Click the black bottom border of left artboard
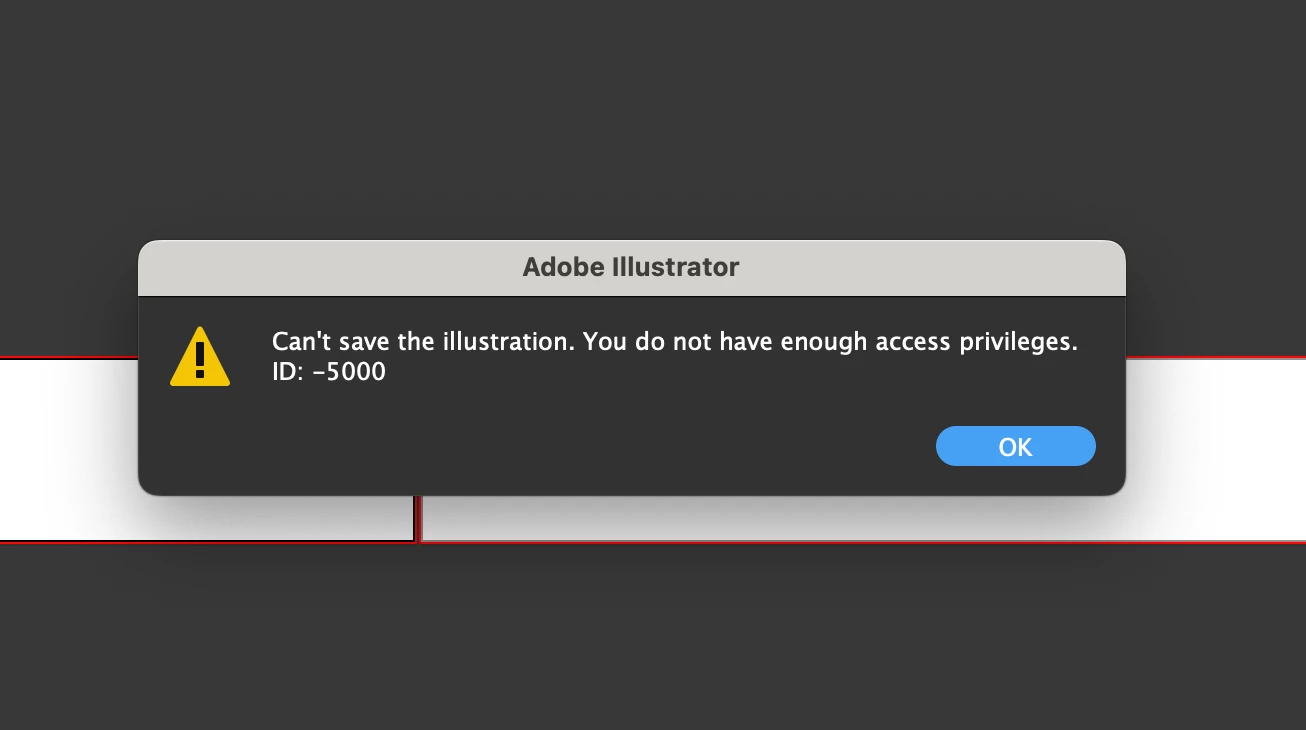 pyautogui.click(x=200, y=542)
